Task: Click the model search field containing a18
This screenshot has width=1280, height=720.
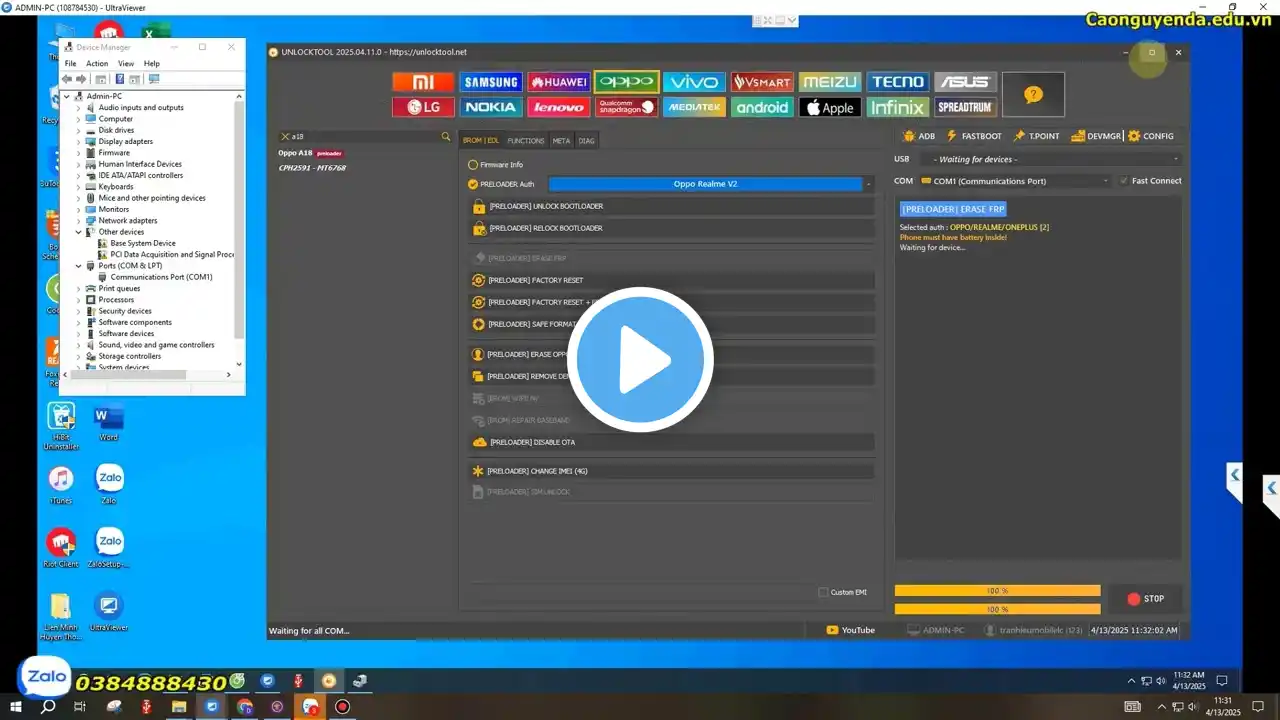Action: (x=365, y=137)
